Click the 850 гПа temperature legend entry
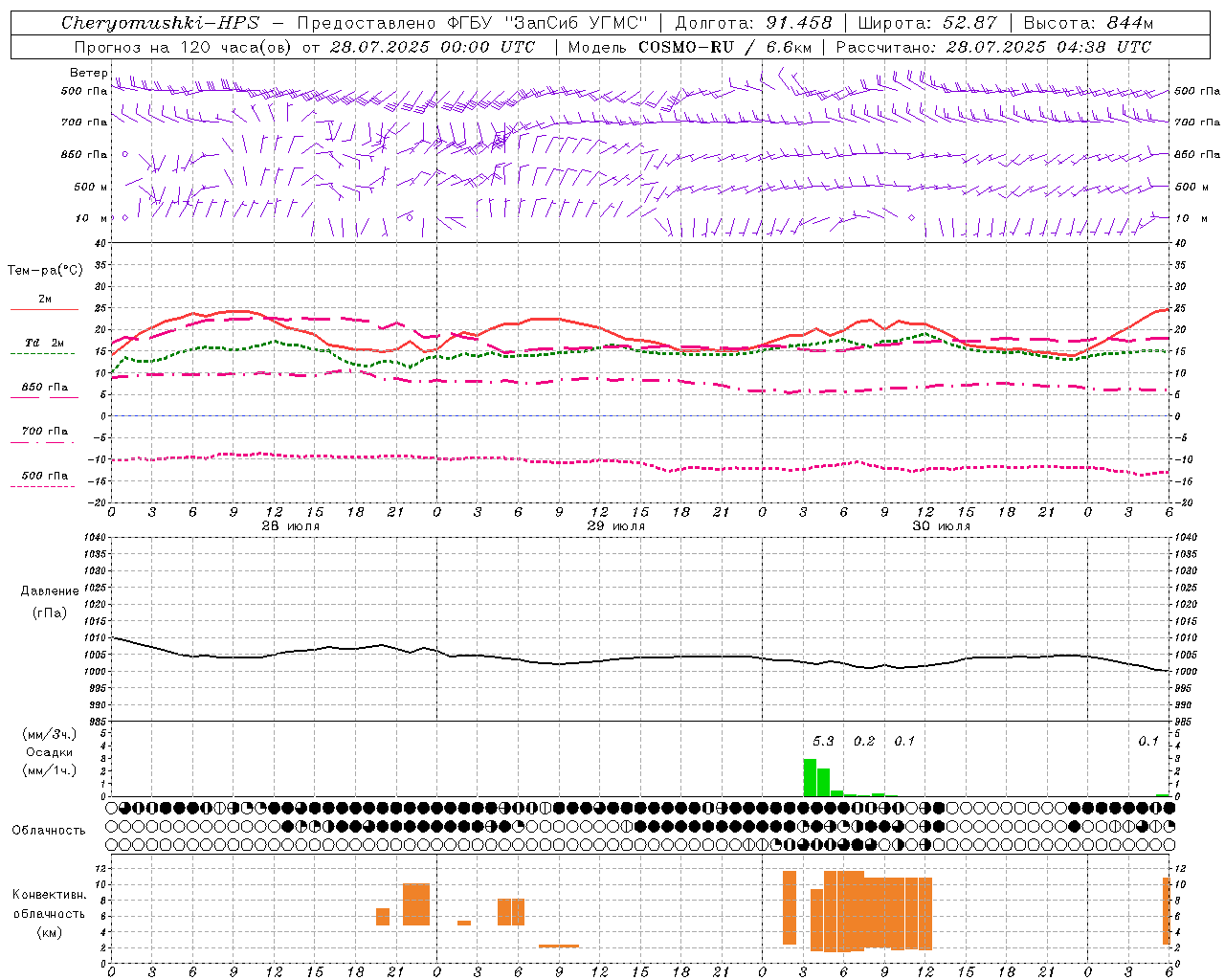The image size is (1225, 980). pyautogui.click(x=45, y=388)
